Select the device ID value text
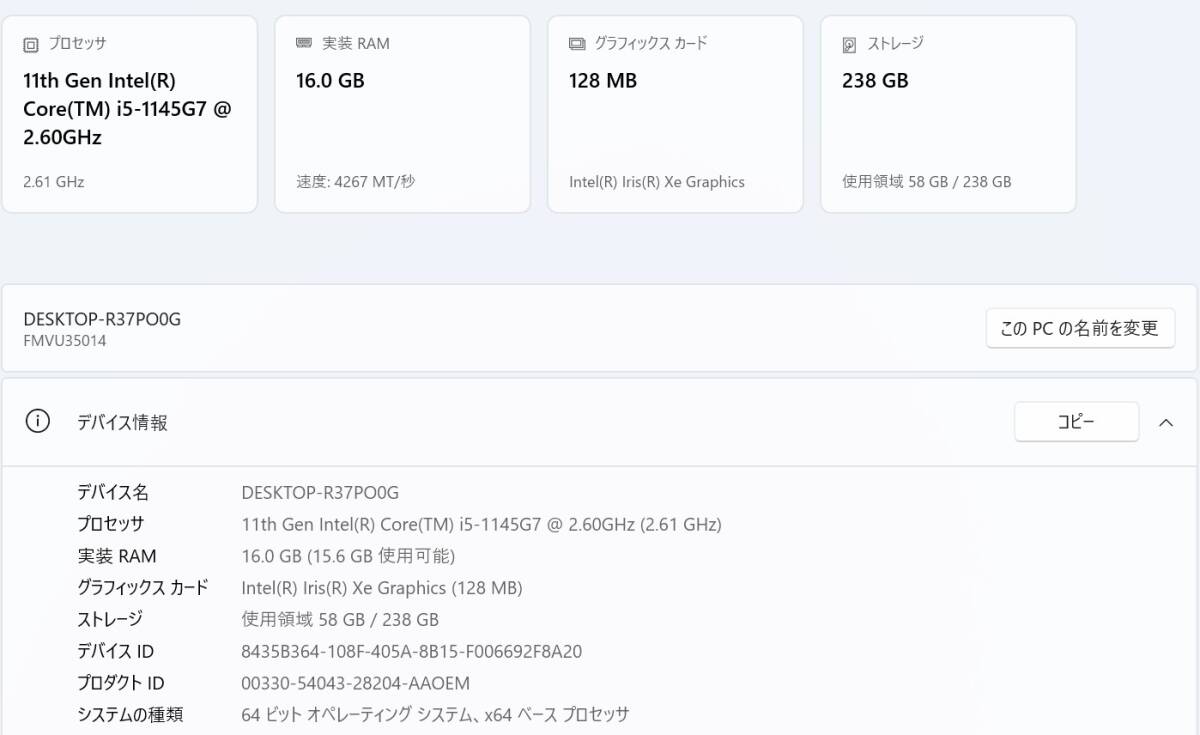 (x=412, y=651)
